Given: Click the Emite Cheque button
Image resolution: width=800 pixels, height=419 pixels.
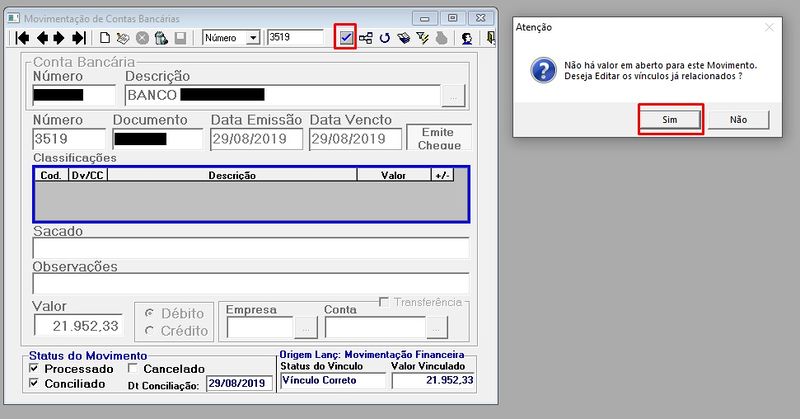Looking at the screenshot, I should (x=439, y=137).
